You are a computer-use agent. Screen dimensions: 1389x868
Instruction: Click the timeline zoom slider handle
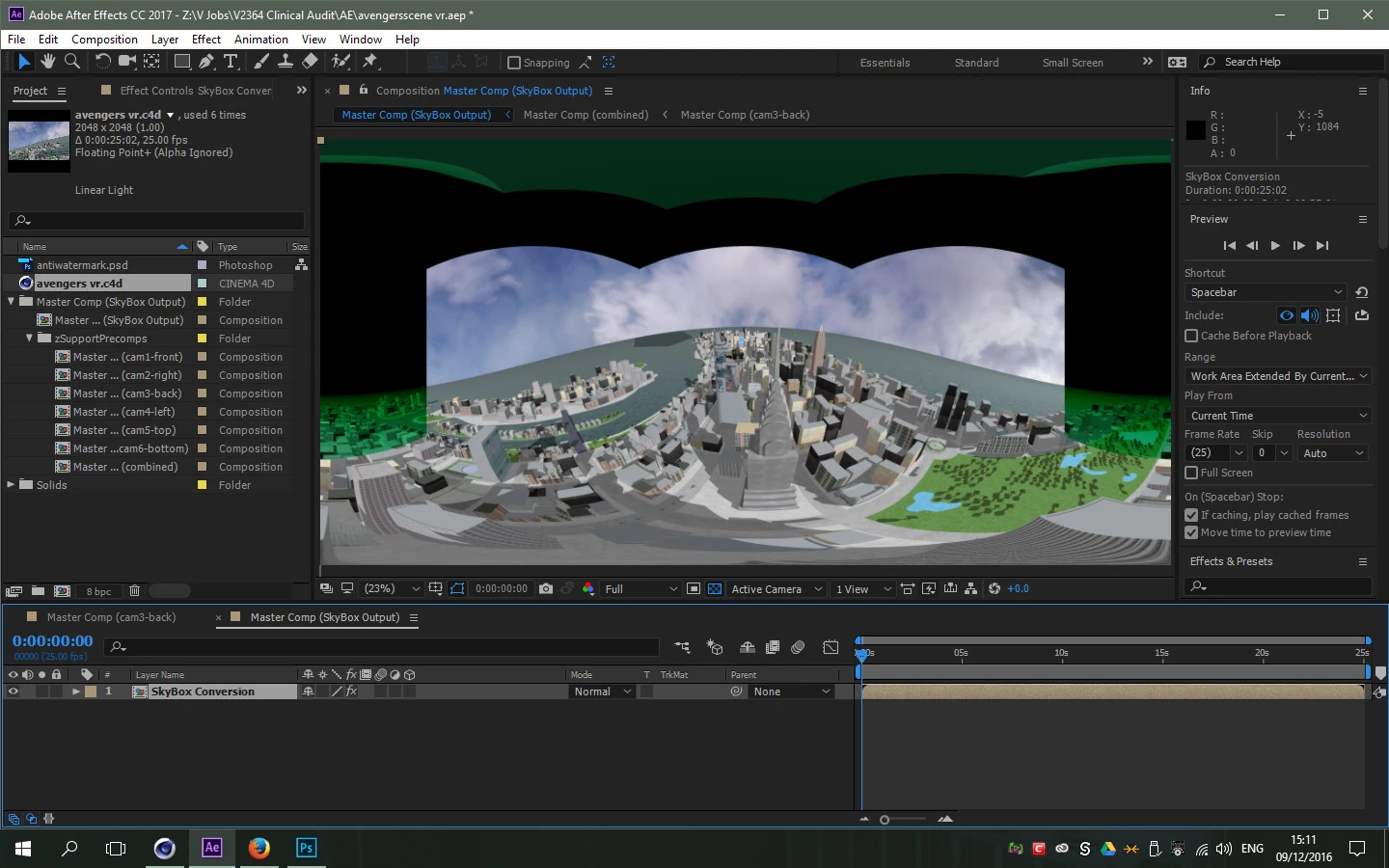pos(885,820)
